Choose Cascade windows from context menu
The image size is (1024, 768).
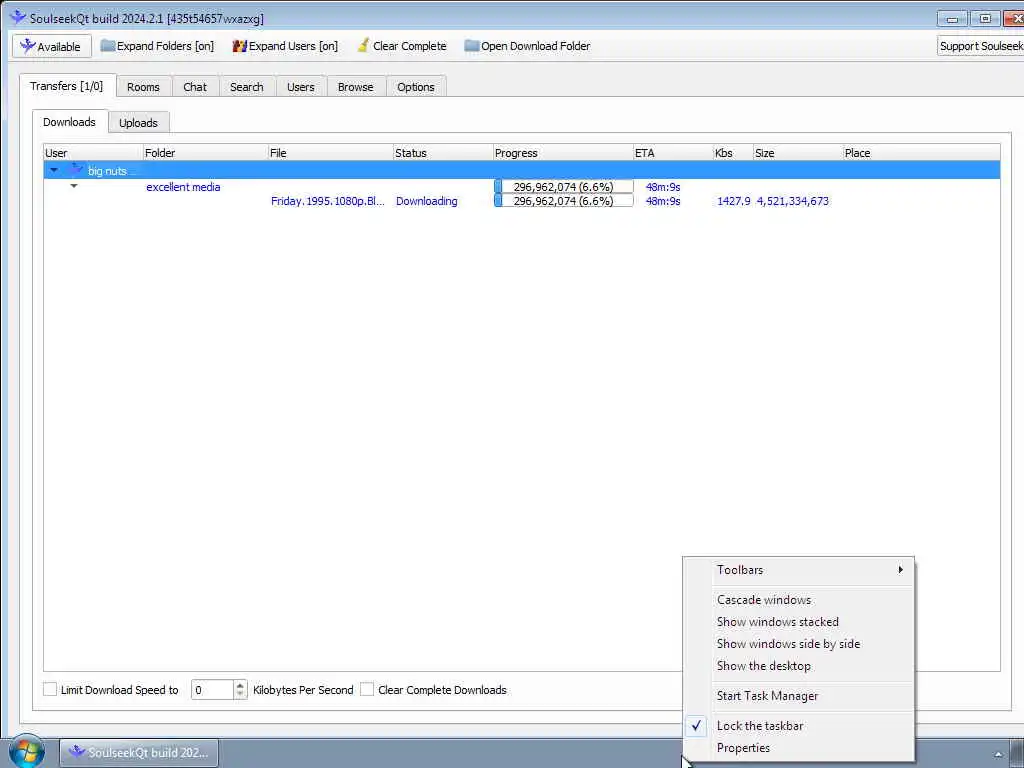[764, 600]
